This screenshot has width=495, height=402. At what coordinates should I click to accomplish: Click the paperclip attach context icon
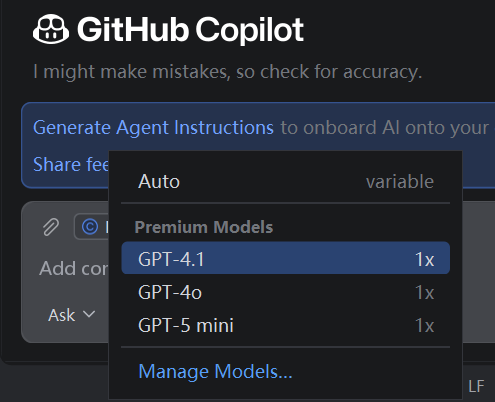(x=51, y=227)
